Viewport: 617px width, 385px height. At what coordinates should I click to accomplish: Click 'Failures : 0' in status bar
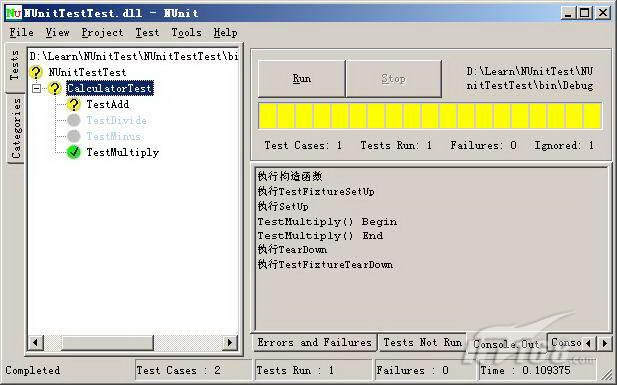(x=412, y=370)
